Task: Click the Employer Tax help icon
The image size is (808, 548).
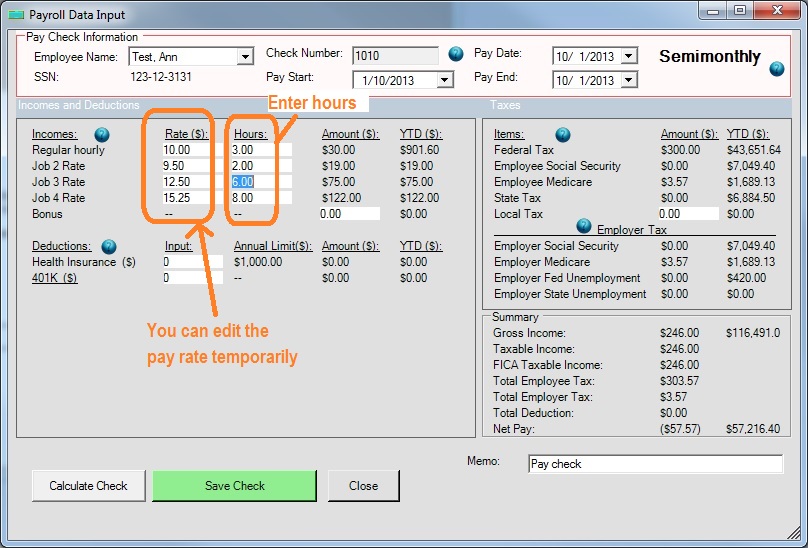Action: click(584, 226)
